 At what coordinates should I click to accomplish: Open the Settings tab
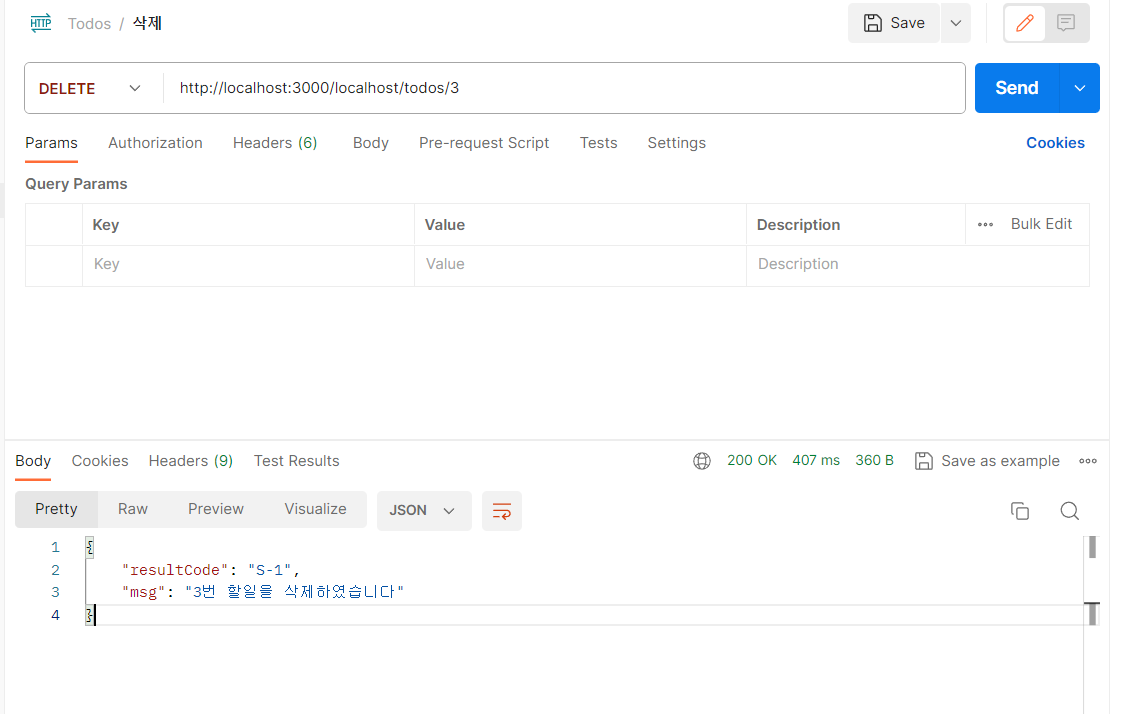point(677,143)
